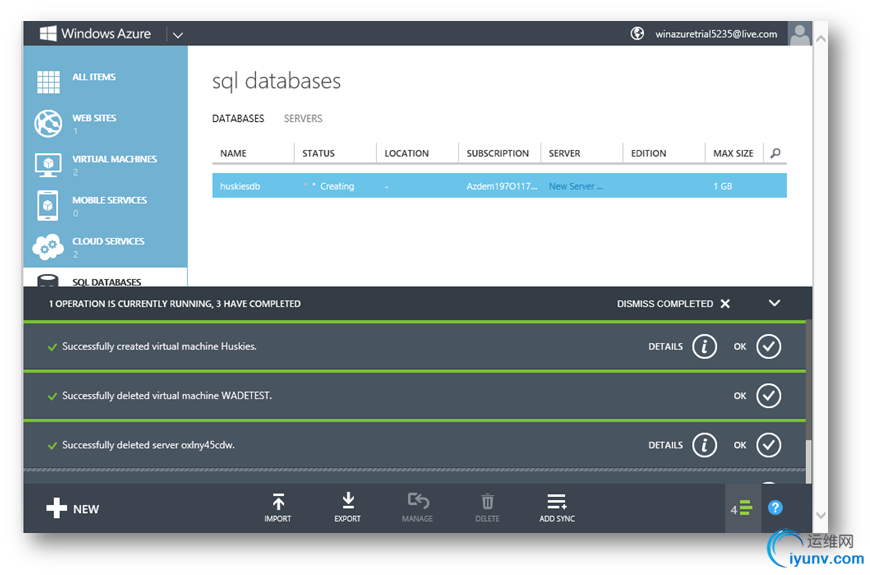Click the page scrollbar up arrow
This screenshot has height=575, width=870.
click(821, 39)
